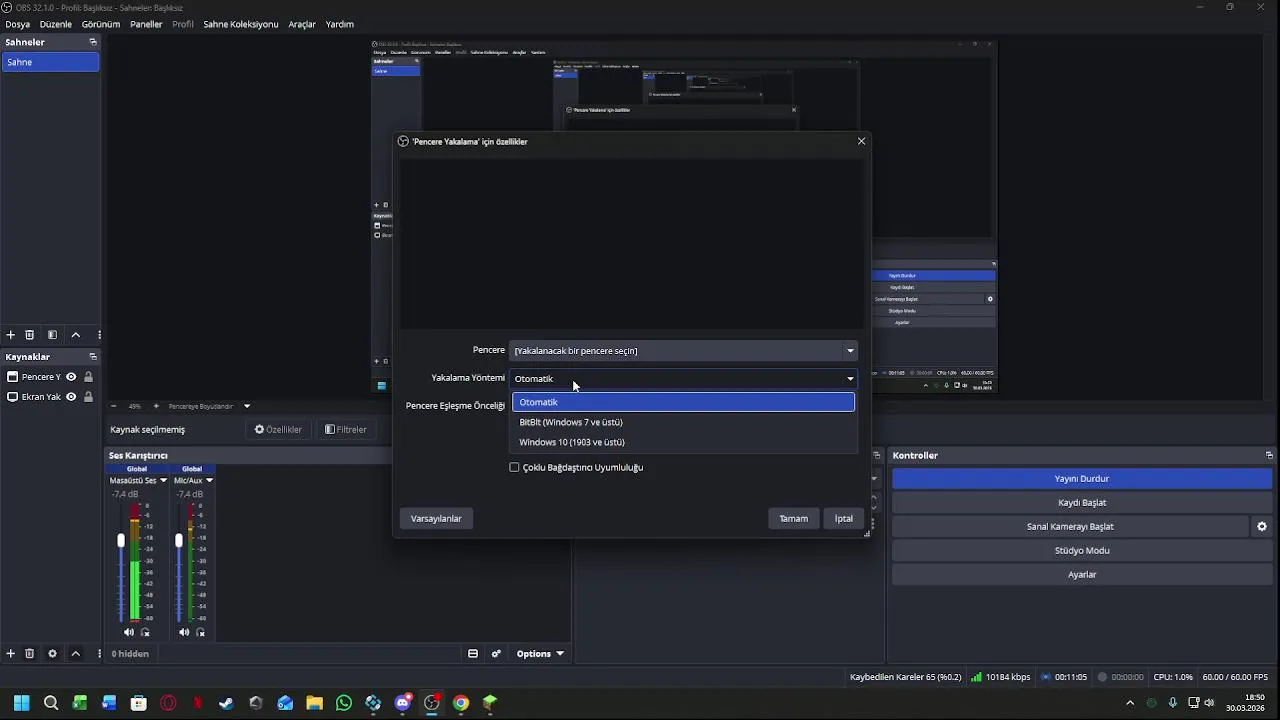Open scene filters icon in the Sahneler toolbar
Screen dimensions: 1280x720
pyautogui.click(x=52, y=335)
